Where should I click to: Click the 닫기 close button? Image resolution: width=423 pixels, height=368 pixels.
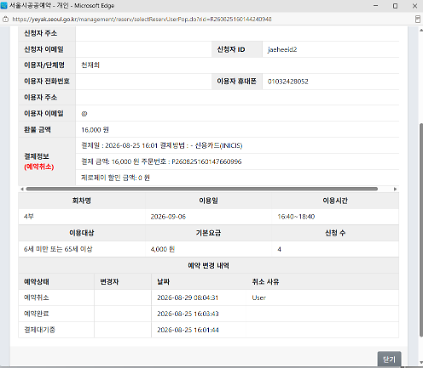coord(389,359)
